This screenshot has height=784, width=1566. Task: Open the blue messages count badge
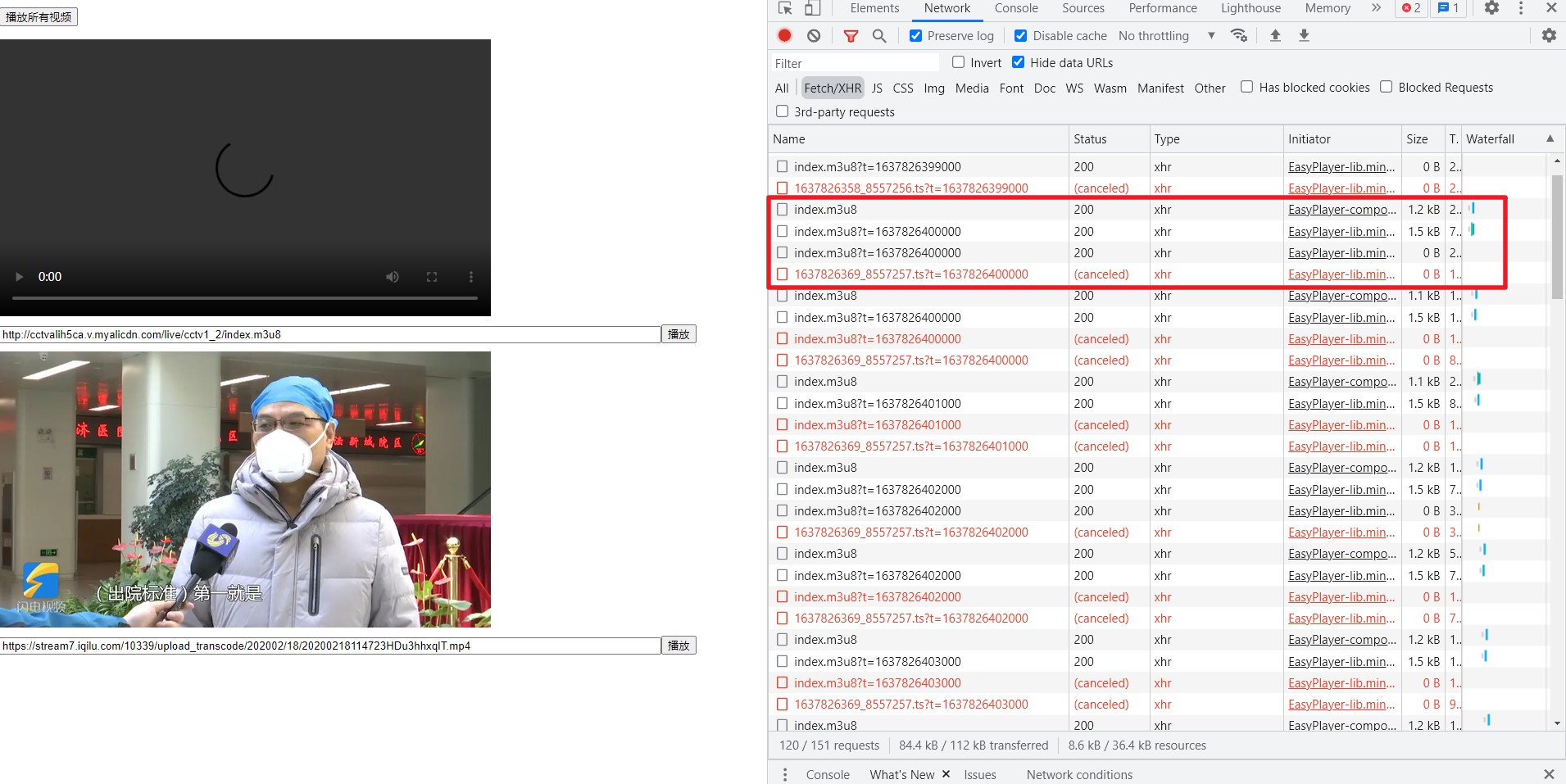(x=1449, y=8)
